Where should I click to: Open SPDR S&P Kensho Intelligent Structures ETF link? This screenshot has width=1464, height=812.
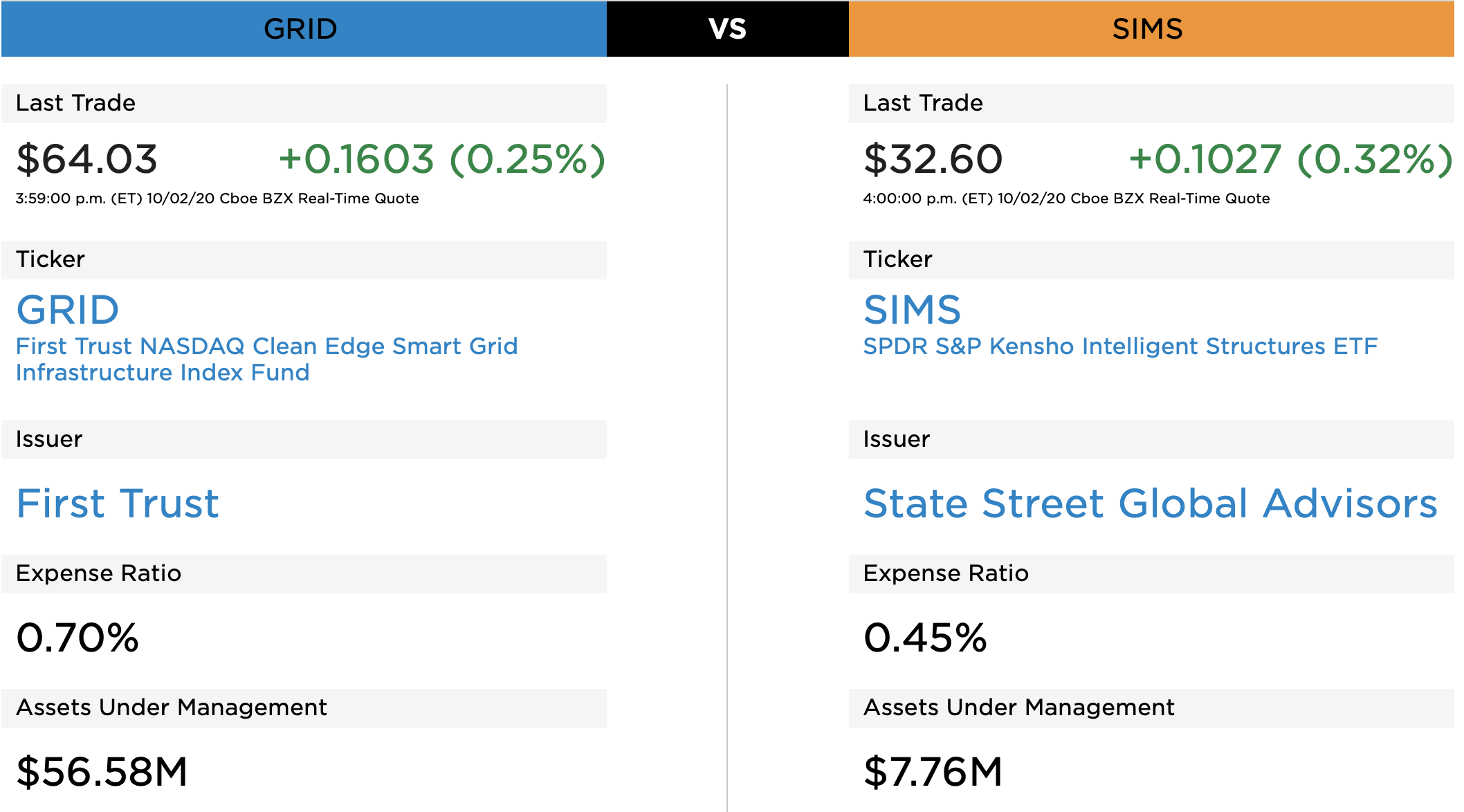pos(1119,346)
